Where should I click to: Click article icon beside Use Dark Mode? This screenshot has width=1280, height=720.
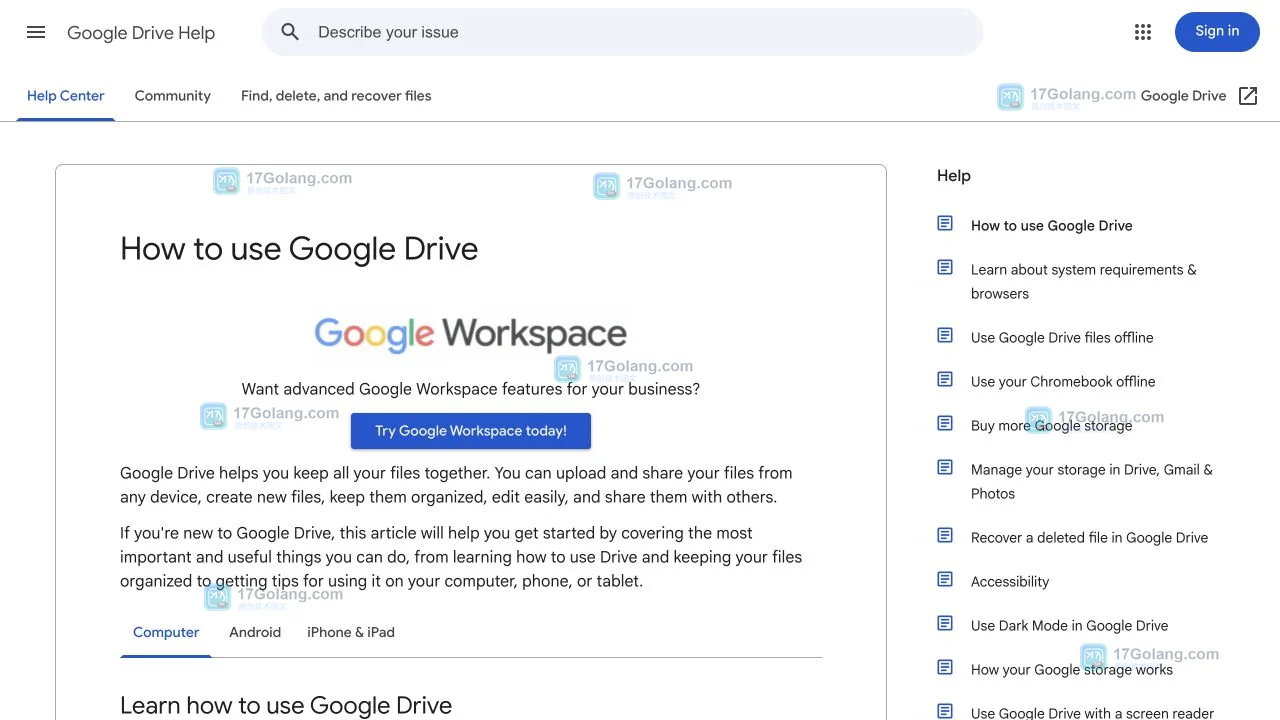coord(945,623)
